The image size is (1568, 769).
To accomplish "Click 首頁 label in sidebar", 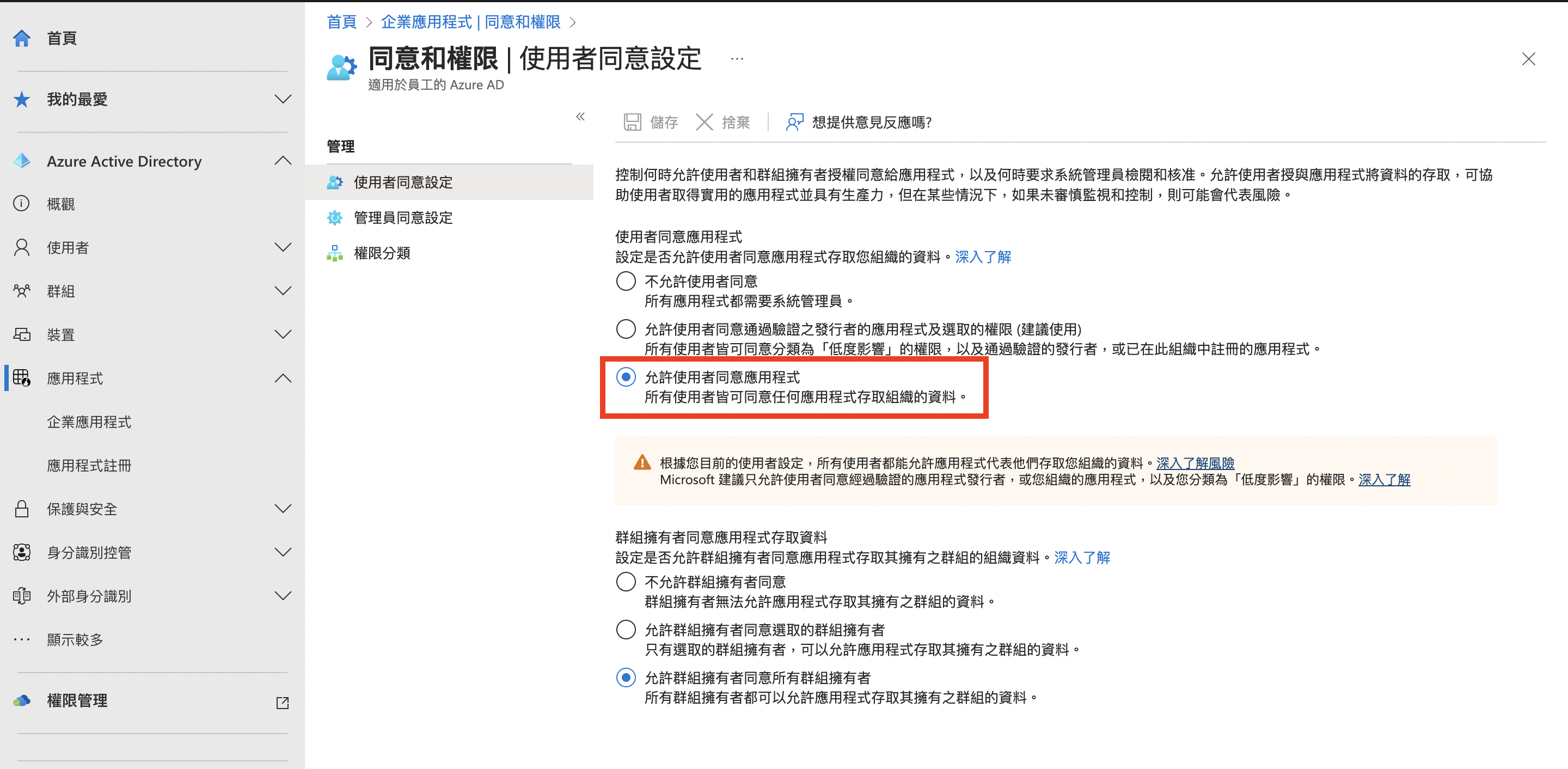I will 62,38.
